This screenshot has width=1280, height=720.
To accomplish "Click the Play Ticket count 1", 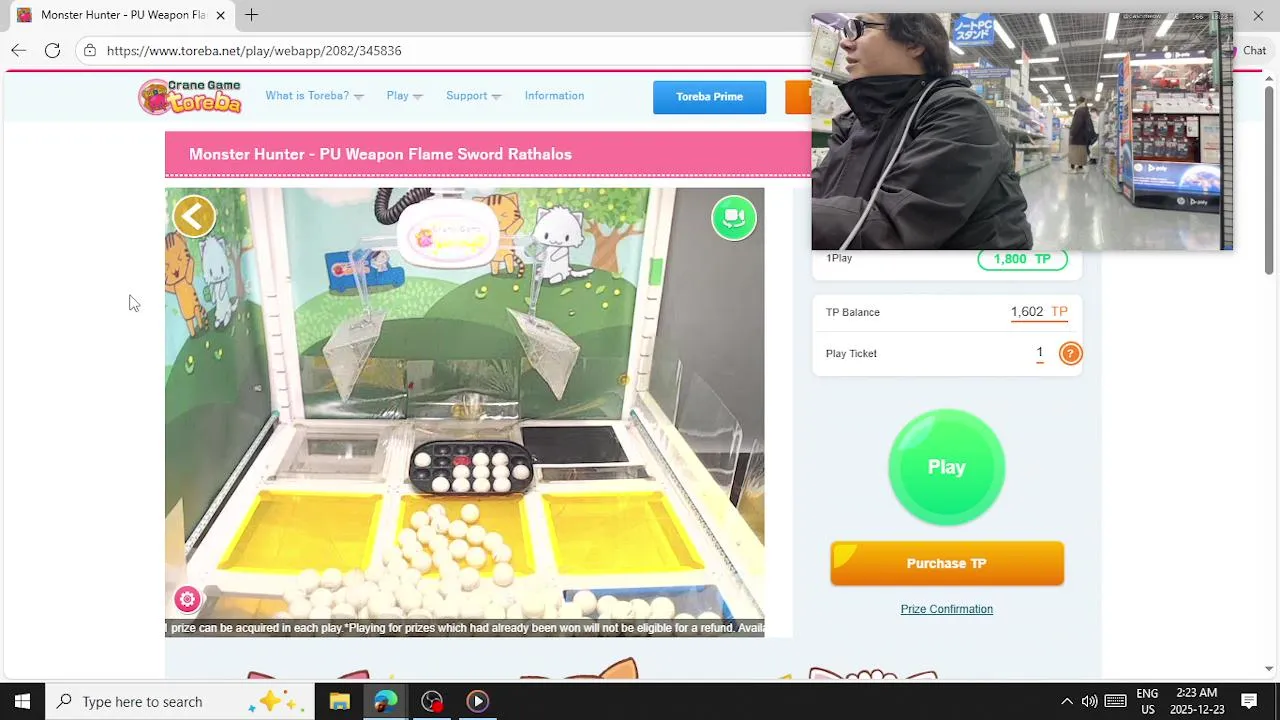I will (x=1040, y=353).
